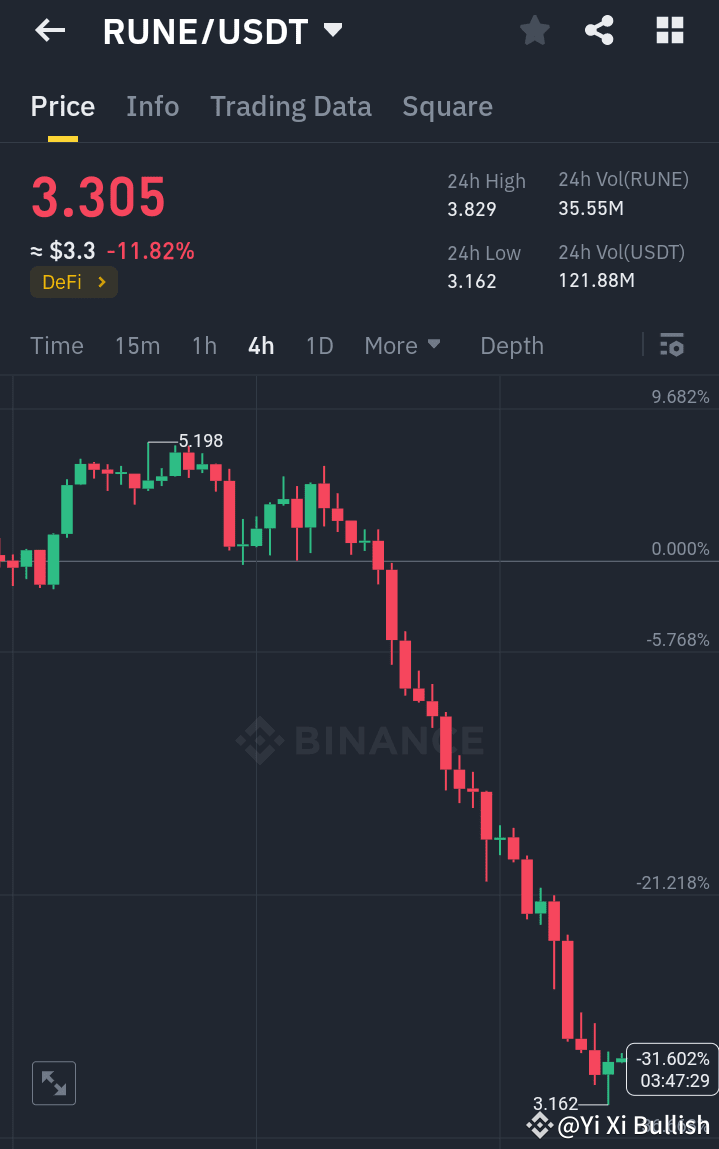719x1149 pixels.
Task: Expand the More timeframes dropdown
Action: tap(403, 345)
